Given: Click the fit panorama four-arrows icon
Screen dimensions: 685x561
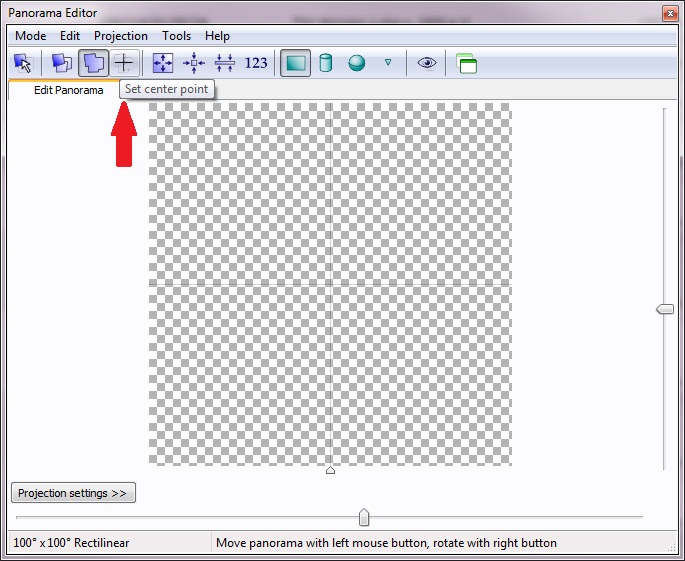Looking at the screenshot, I should 162,63.
